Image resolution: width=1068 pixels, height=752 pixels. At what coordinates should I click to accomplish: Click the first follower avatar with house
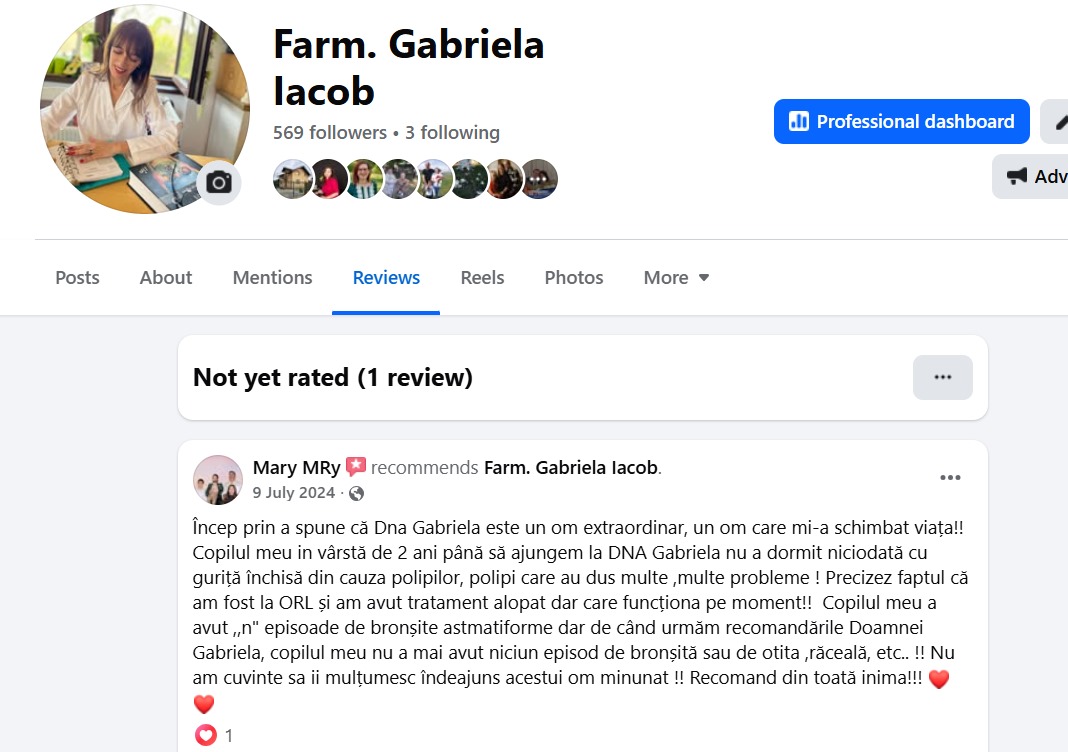[293, 179]
